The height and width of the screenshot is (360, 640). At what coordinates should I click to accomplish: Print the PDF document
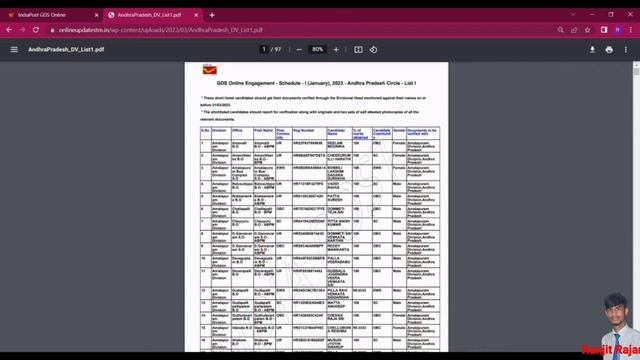click(609, 49)
